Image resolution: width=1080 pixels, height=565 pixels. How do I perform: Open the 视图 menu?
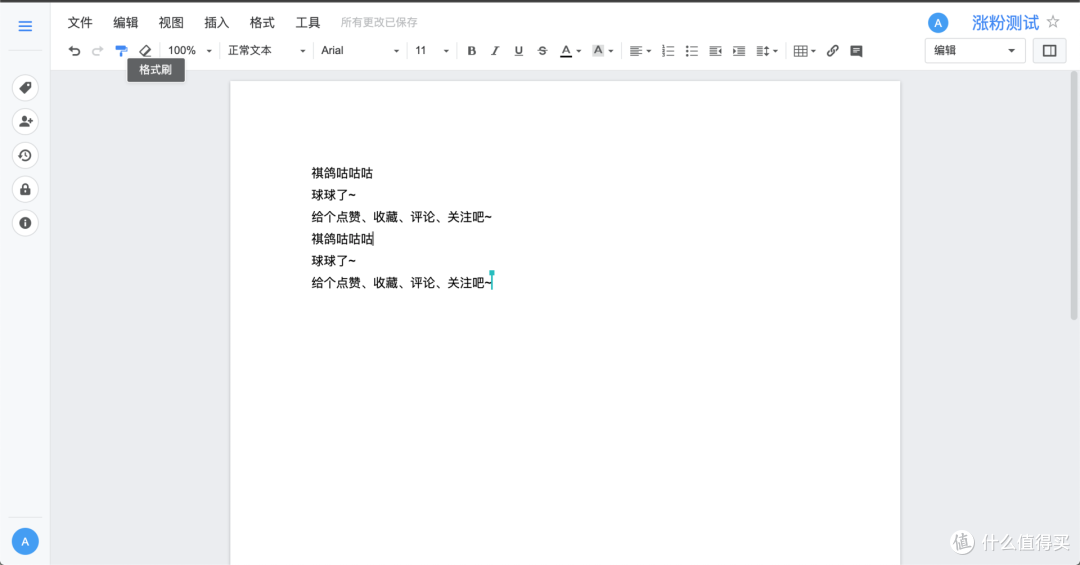(171, 23)
